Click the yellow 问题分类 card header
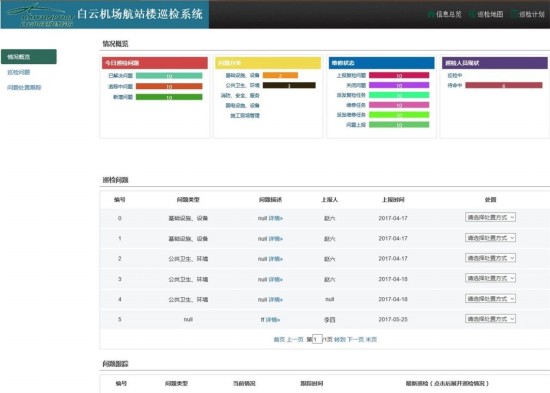 click(268, 63)
